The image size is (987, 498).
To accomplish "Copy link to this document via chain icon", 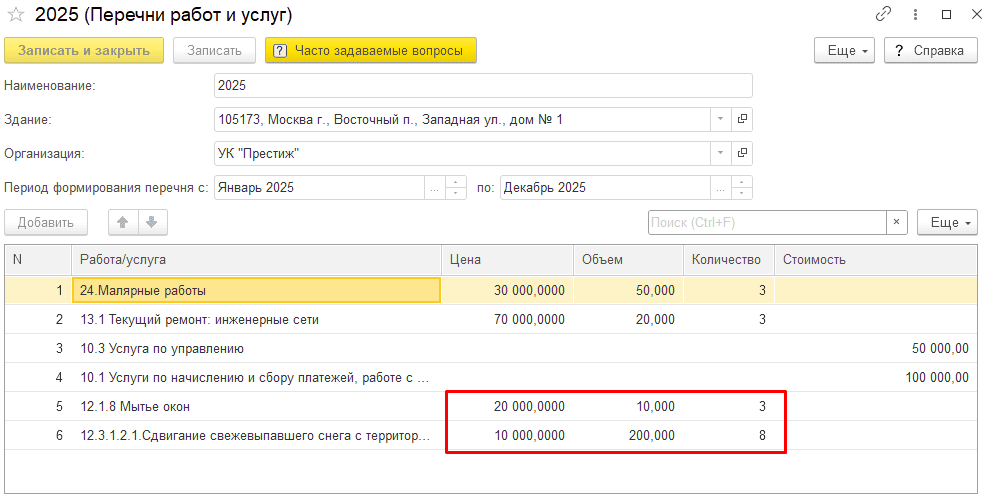I will tap(883, 15).
